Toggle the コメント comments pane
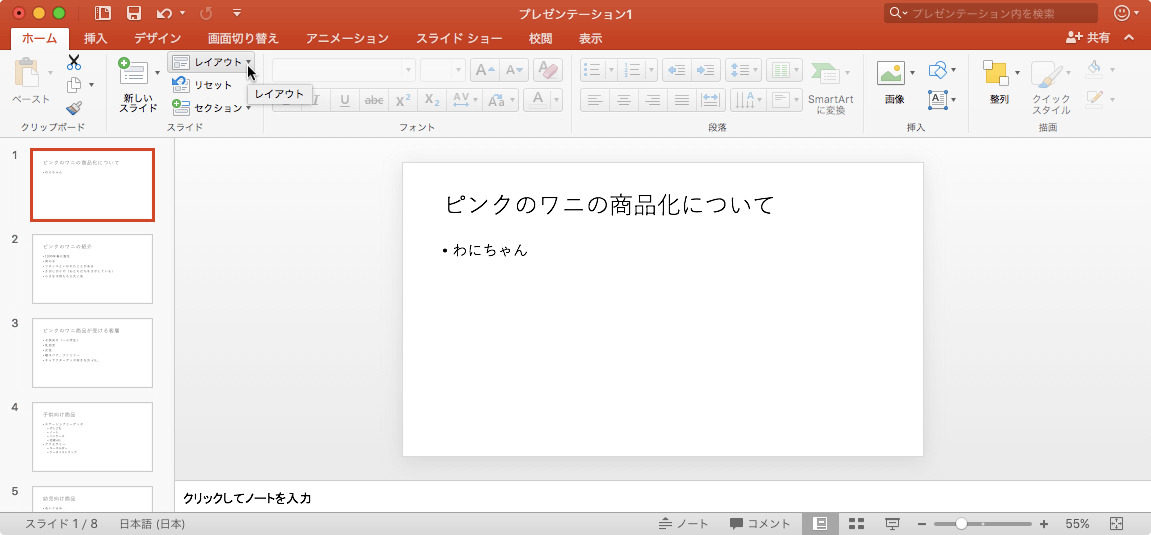This screenshot has height=535, width=1151. point(760,524)
